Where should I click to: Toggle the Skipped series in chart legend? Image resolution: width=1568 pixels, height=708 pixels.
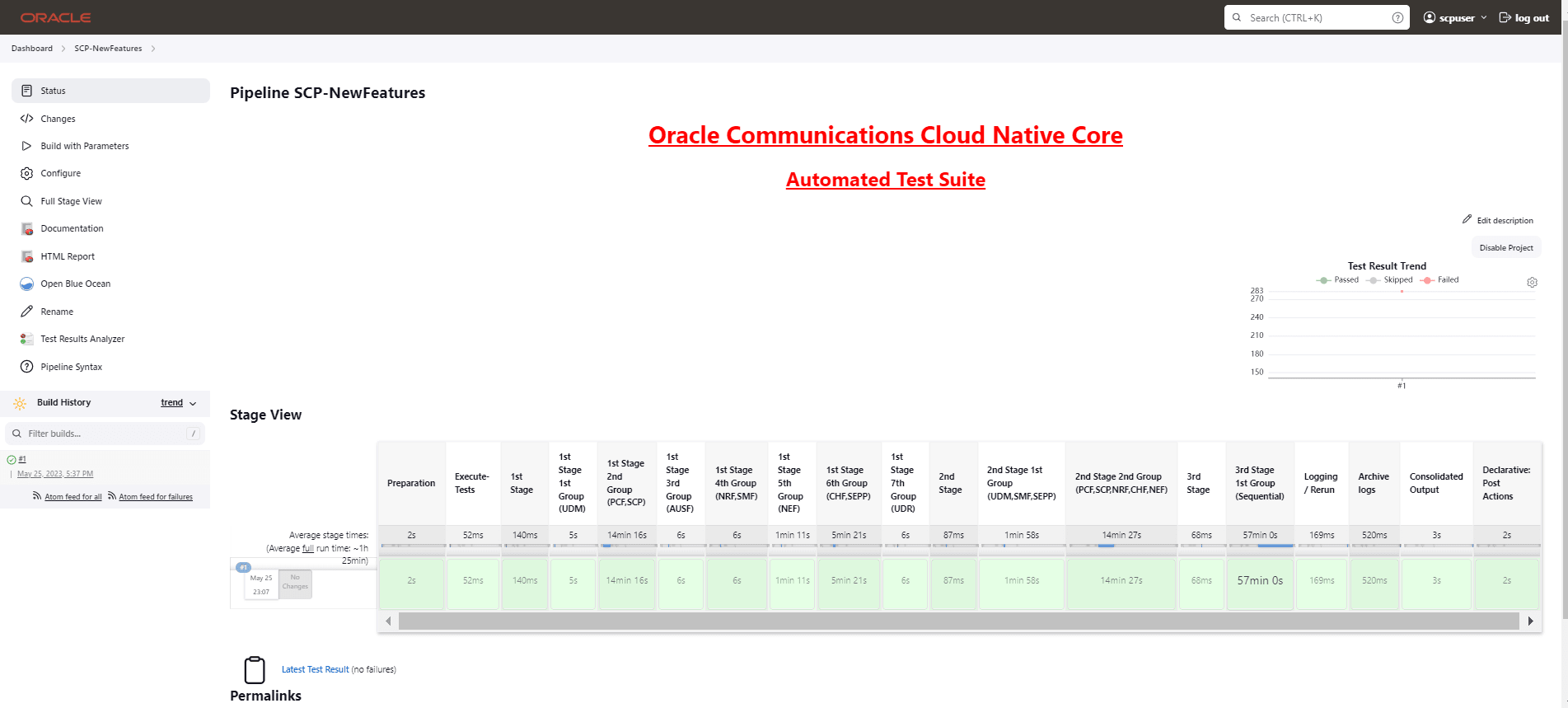(1389, 280)
